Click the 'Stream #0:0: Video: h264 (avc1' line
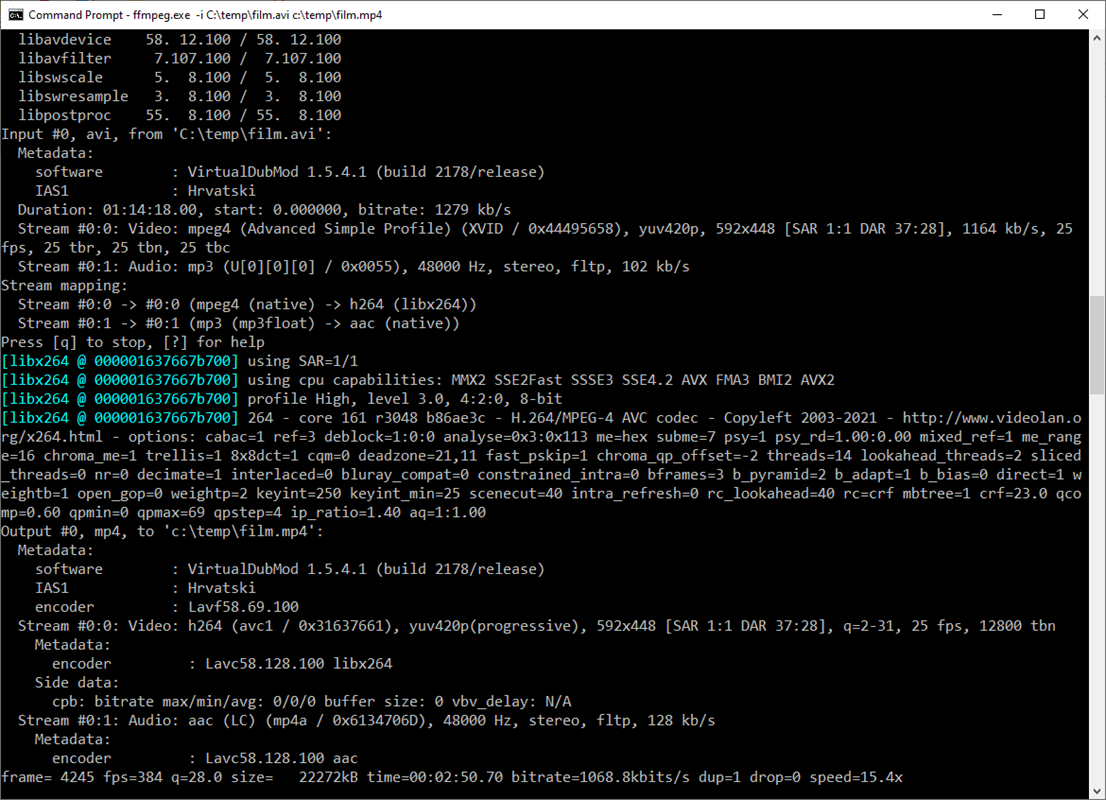Viewport: 1106px width, 800px height. click(x=537, y=626)
